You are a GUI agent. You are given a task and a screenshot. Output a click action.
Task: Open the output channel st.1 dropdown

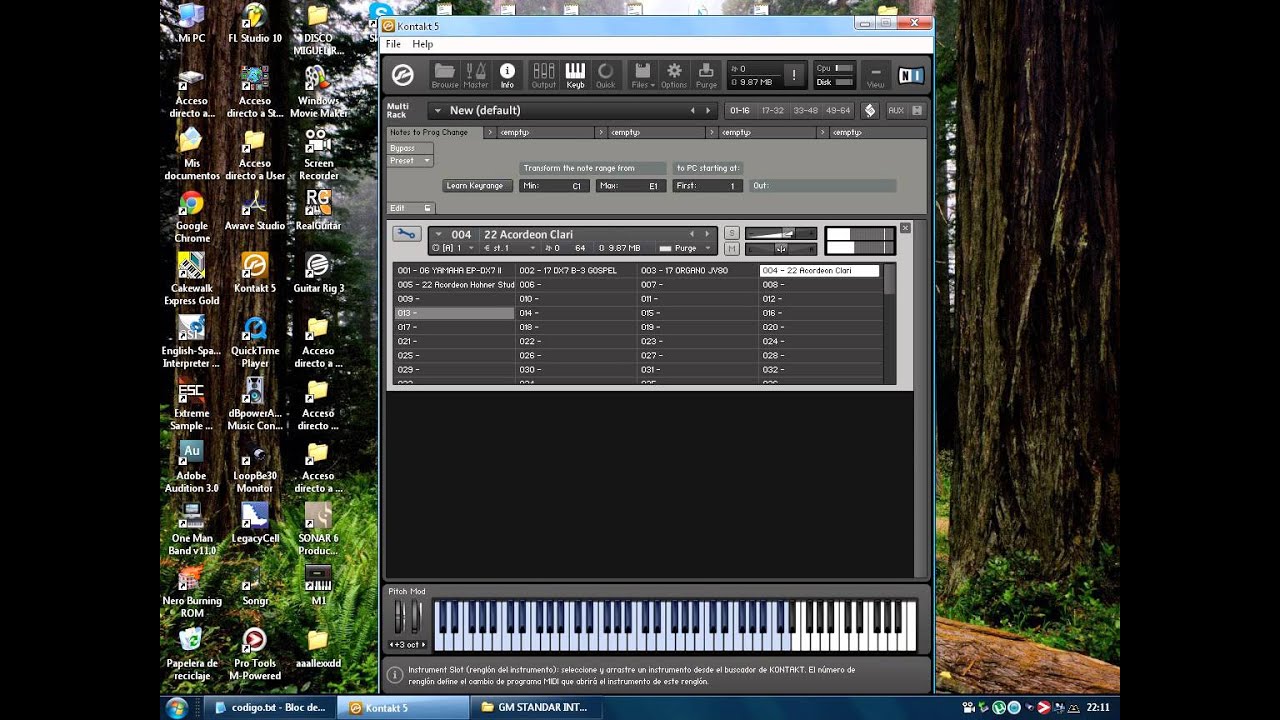point(509,248)
